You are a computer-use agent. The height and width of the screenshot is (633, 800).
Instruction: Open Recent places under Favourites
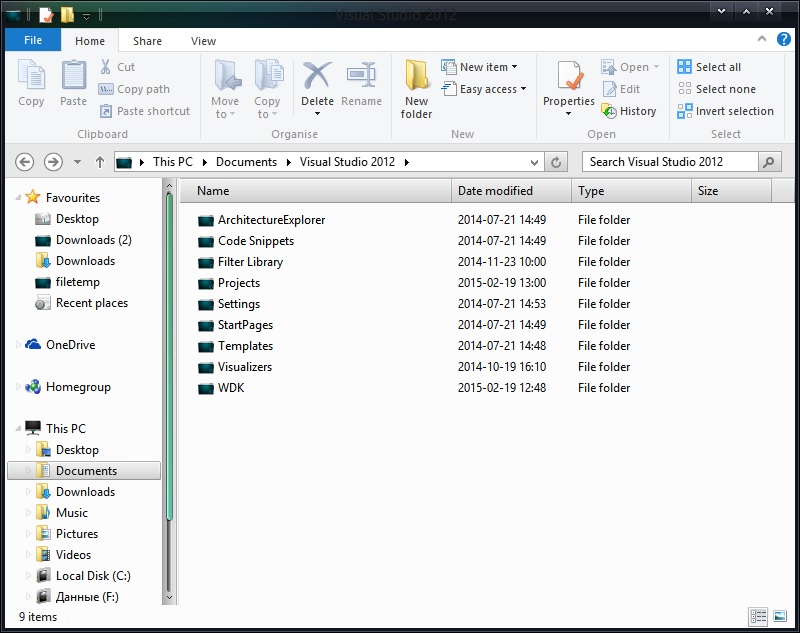[92, 303]
